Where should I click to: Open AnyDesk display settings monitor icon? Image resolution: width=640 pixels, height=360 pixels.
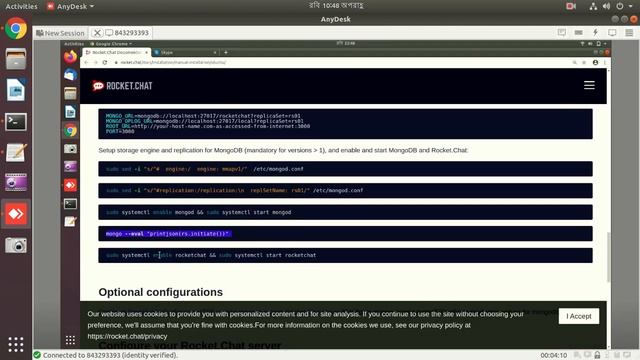(x=612, y=33)
